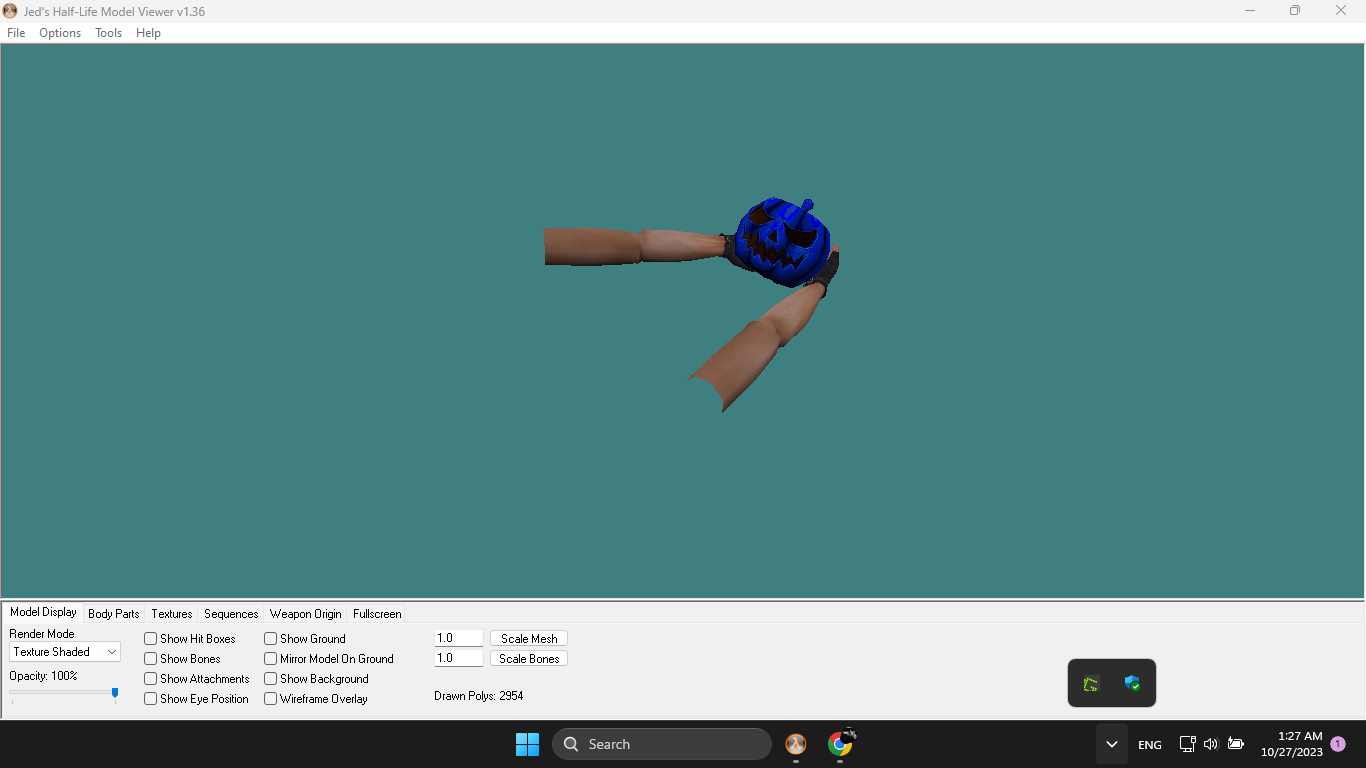1366x768 pixels.
Task: Switch to the Sequences tab
Action: [x=231, y=614]
